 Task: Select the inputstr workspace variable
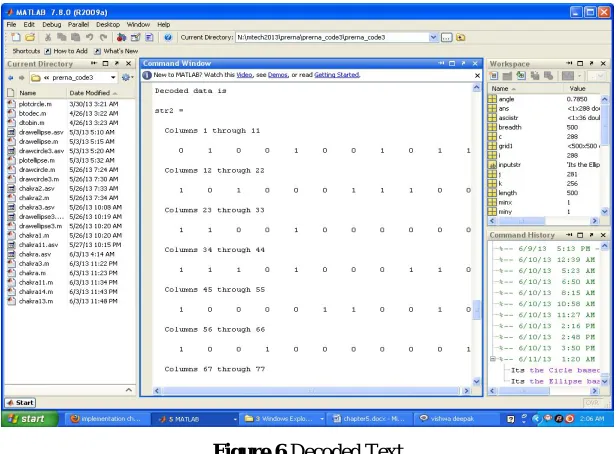click(x=510, y=165)
